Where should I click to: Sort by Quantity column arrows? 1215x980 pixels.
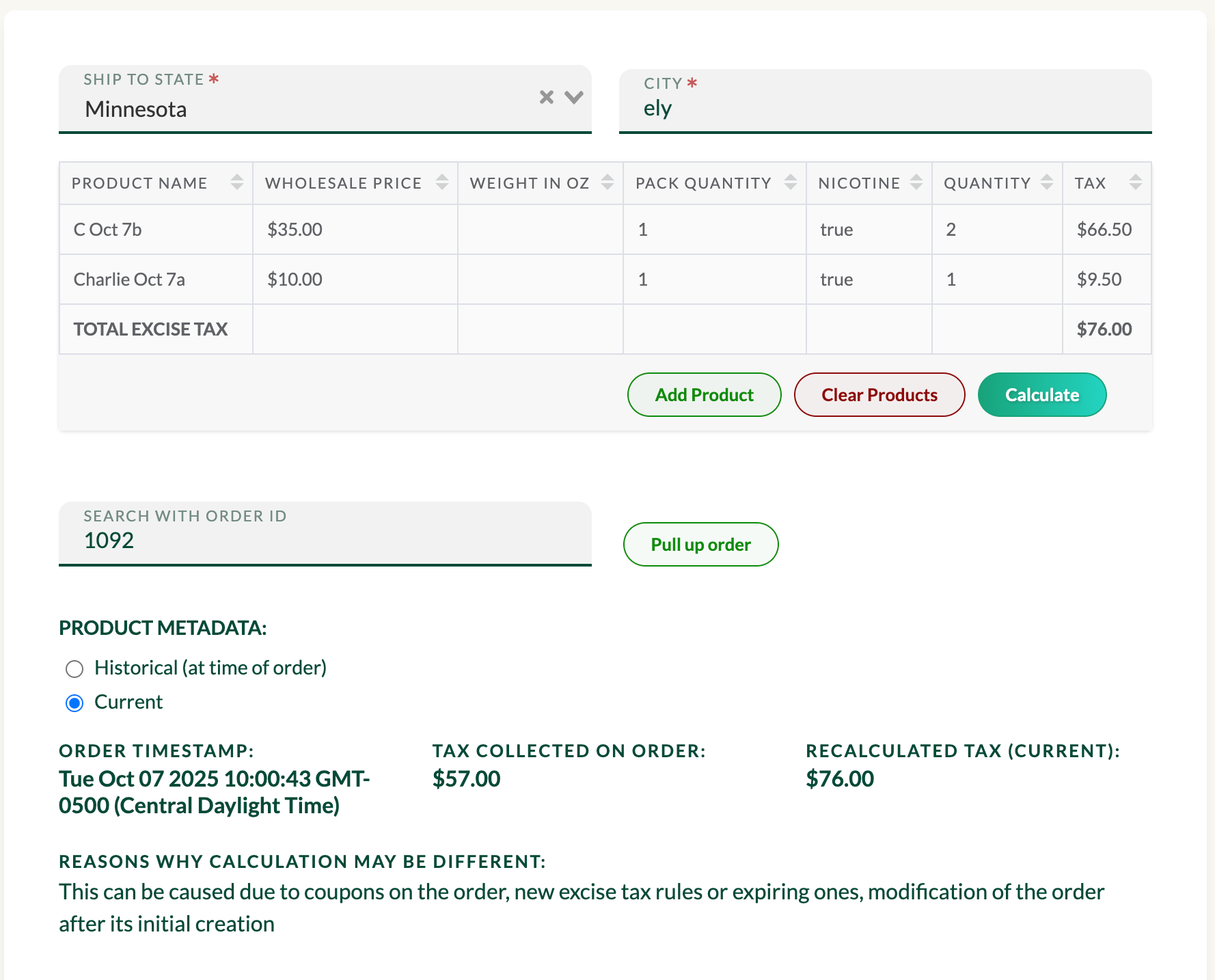pos(1046,182)
